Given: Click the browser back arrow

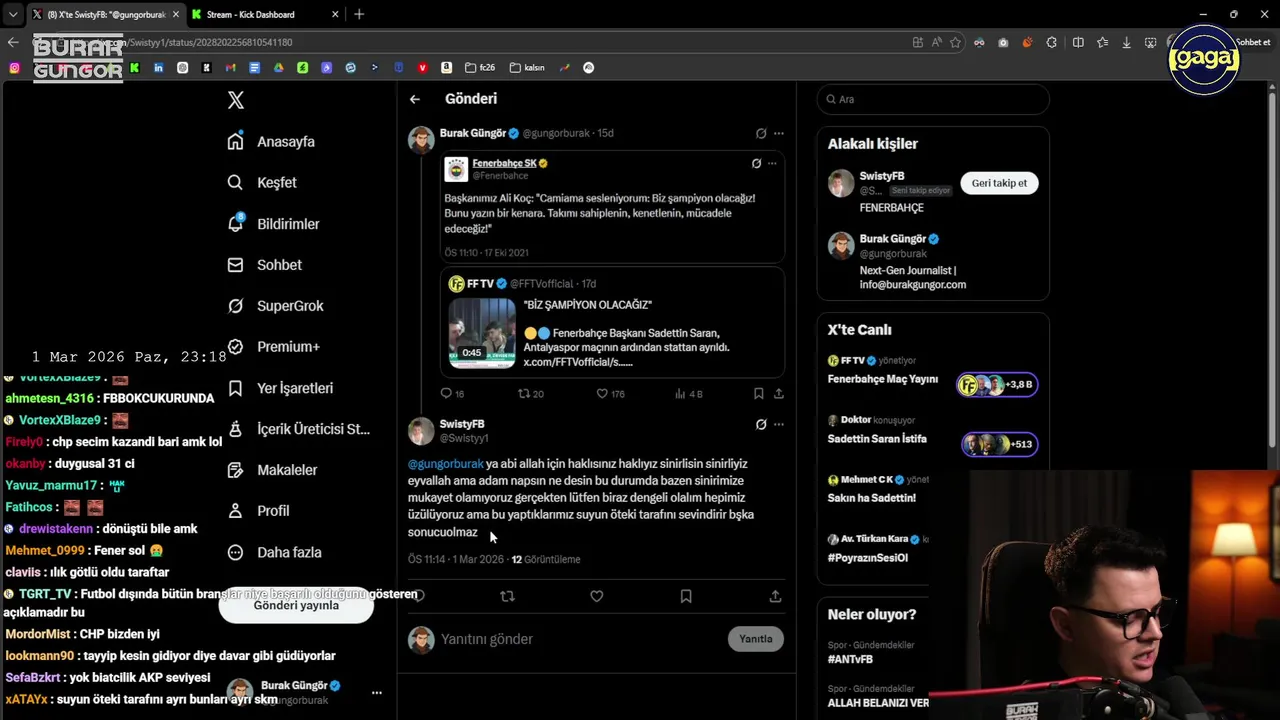Looking at the screenshot, I should point(13,42).
